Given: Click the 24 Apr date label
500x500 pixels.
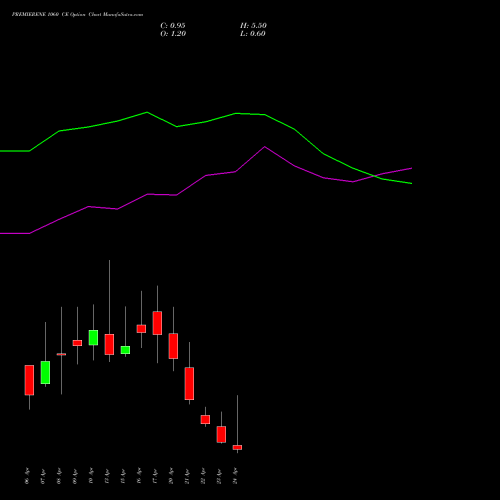Looking at the screenshot, I should click(235, 476).
